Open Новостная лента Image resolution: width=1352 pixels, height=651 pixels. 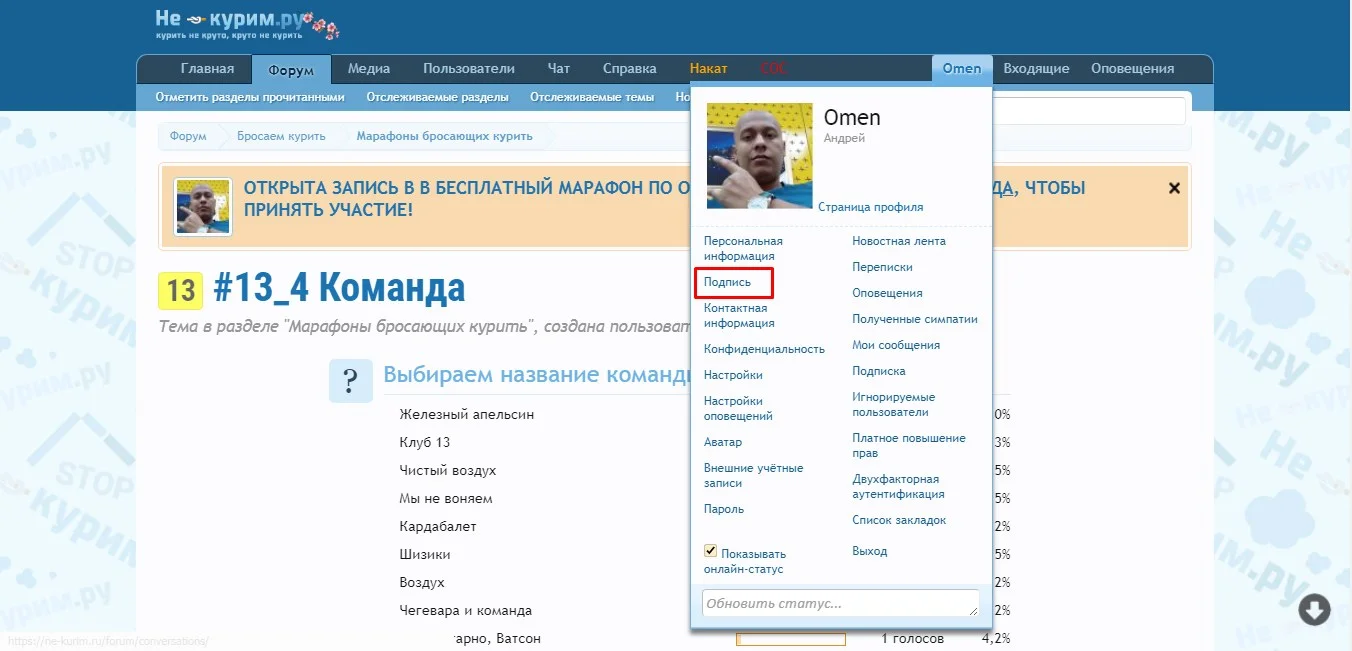pos(899,241)
